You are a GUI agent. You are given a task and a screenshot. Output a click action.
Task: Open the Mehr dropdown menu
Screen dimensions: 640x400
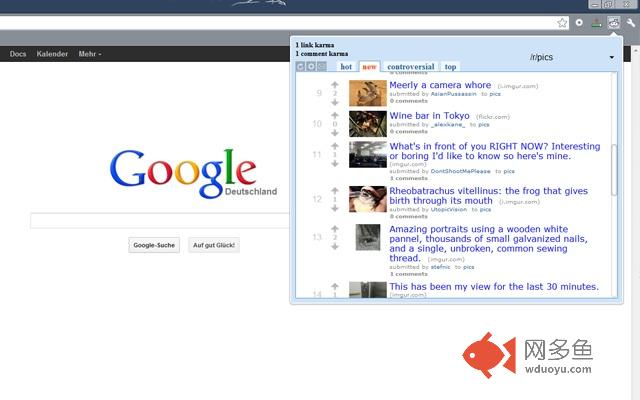[90, 54]
